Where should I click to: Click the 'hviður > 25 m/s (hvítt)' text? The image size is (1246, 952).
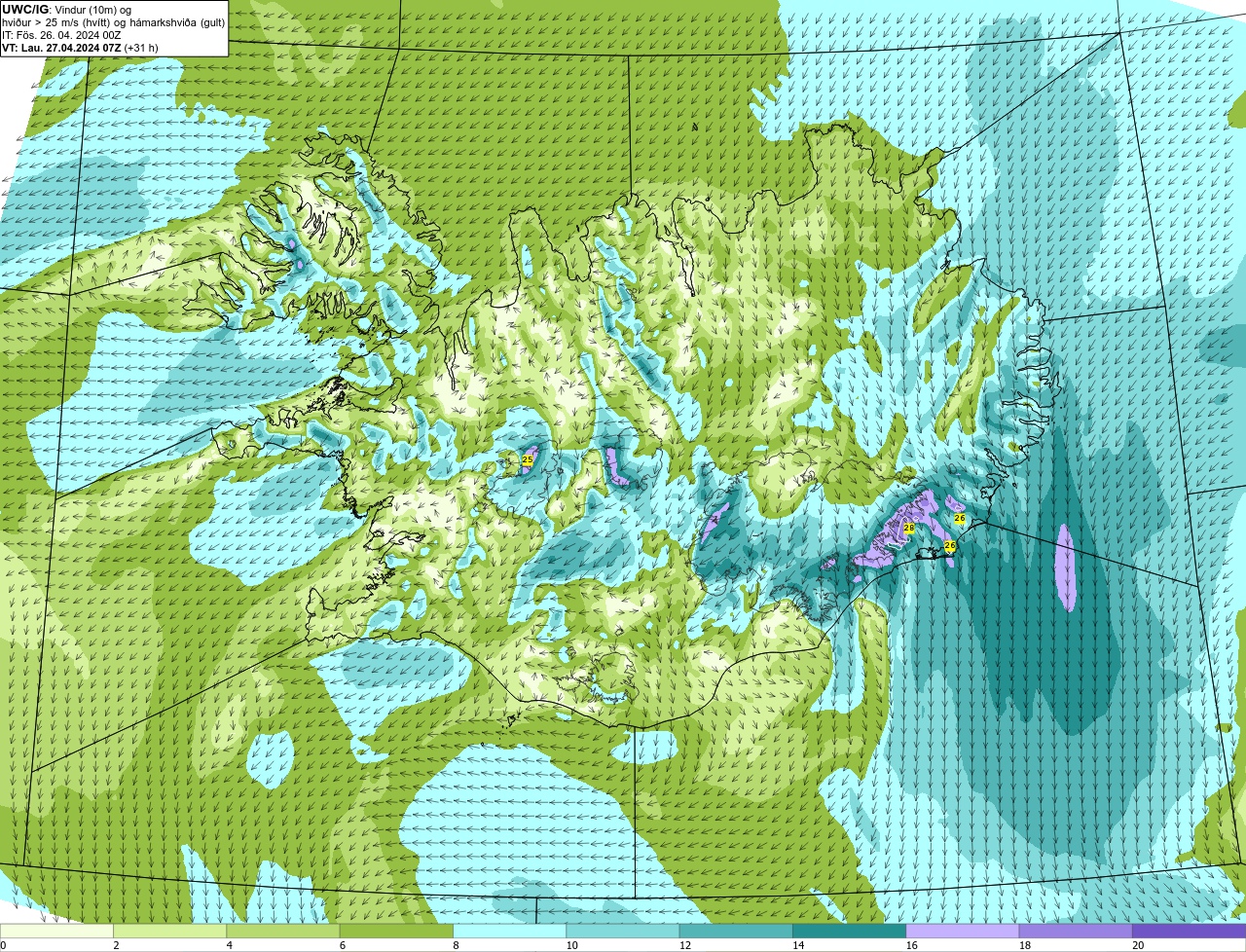click(57, 22)
